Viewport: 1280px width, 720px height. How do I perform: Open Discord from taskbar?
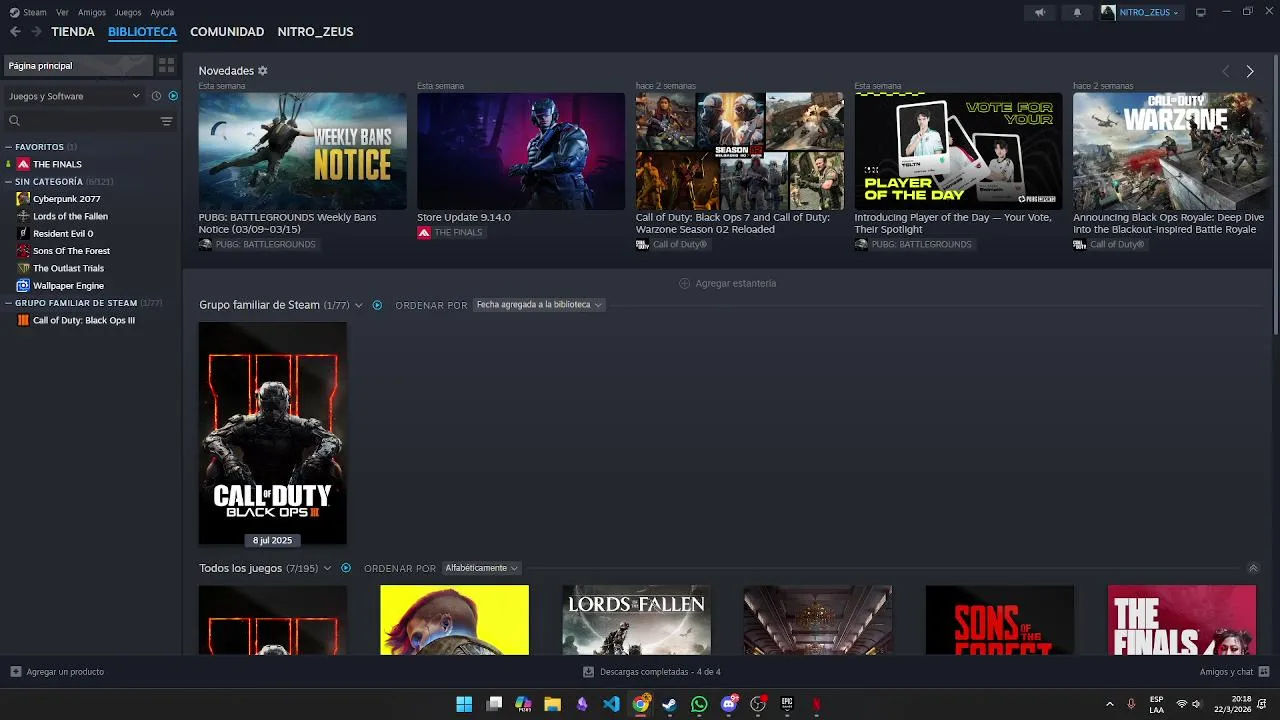(729, 704)
